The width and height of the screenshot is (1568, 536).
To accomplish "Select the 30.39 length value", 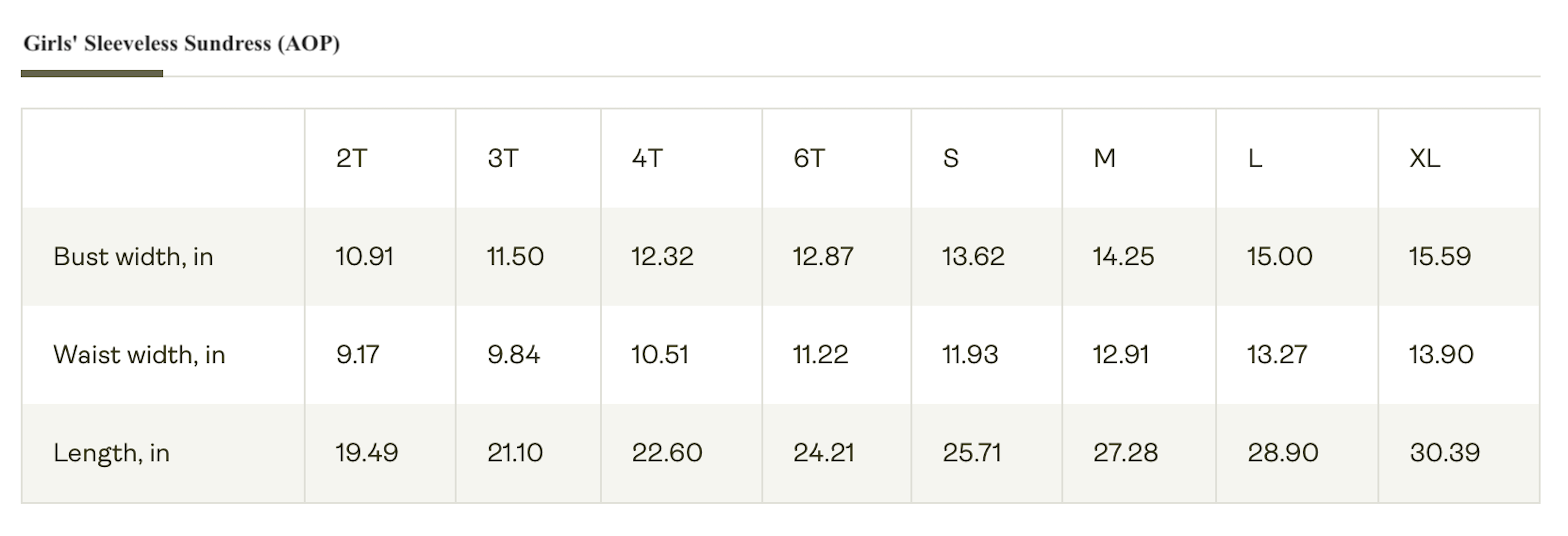I will tap(1444, 453).
